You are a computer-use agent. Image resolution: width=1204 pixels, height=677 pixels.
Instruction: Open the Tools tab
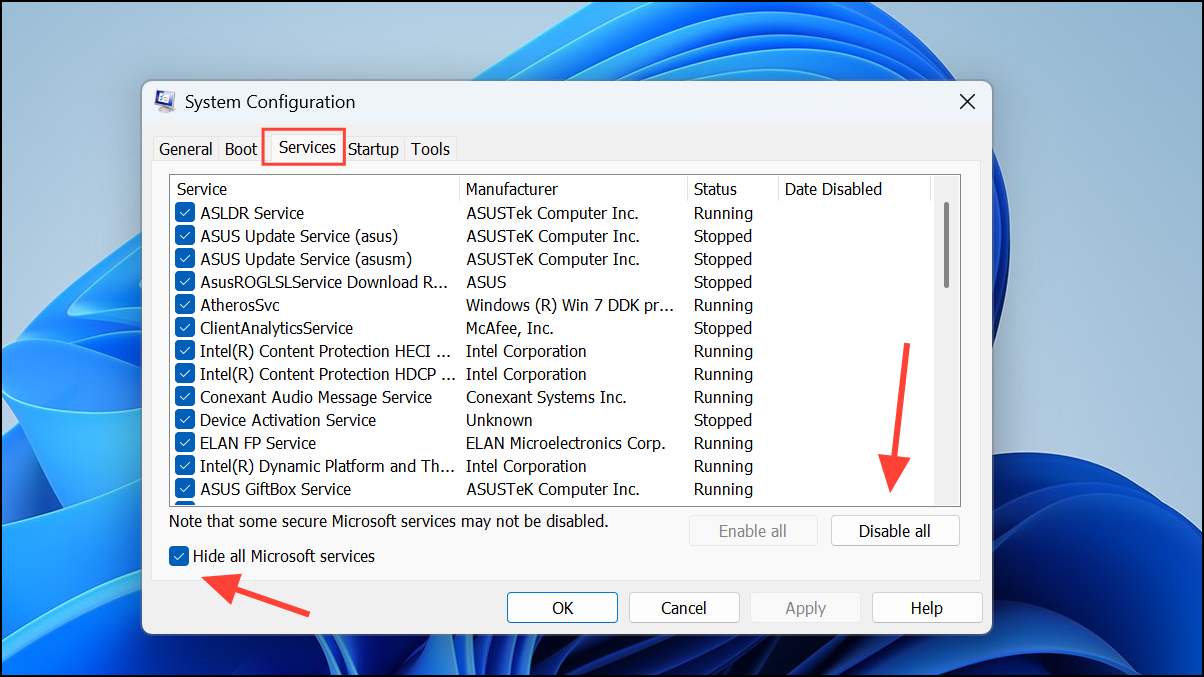coord(430,148)
